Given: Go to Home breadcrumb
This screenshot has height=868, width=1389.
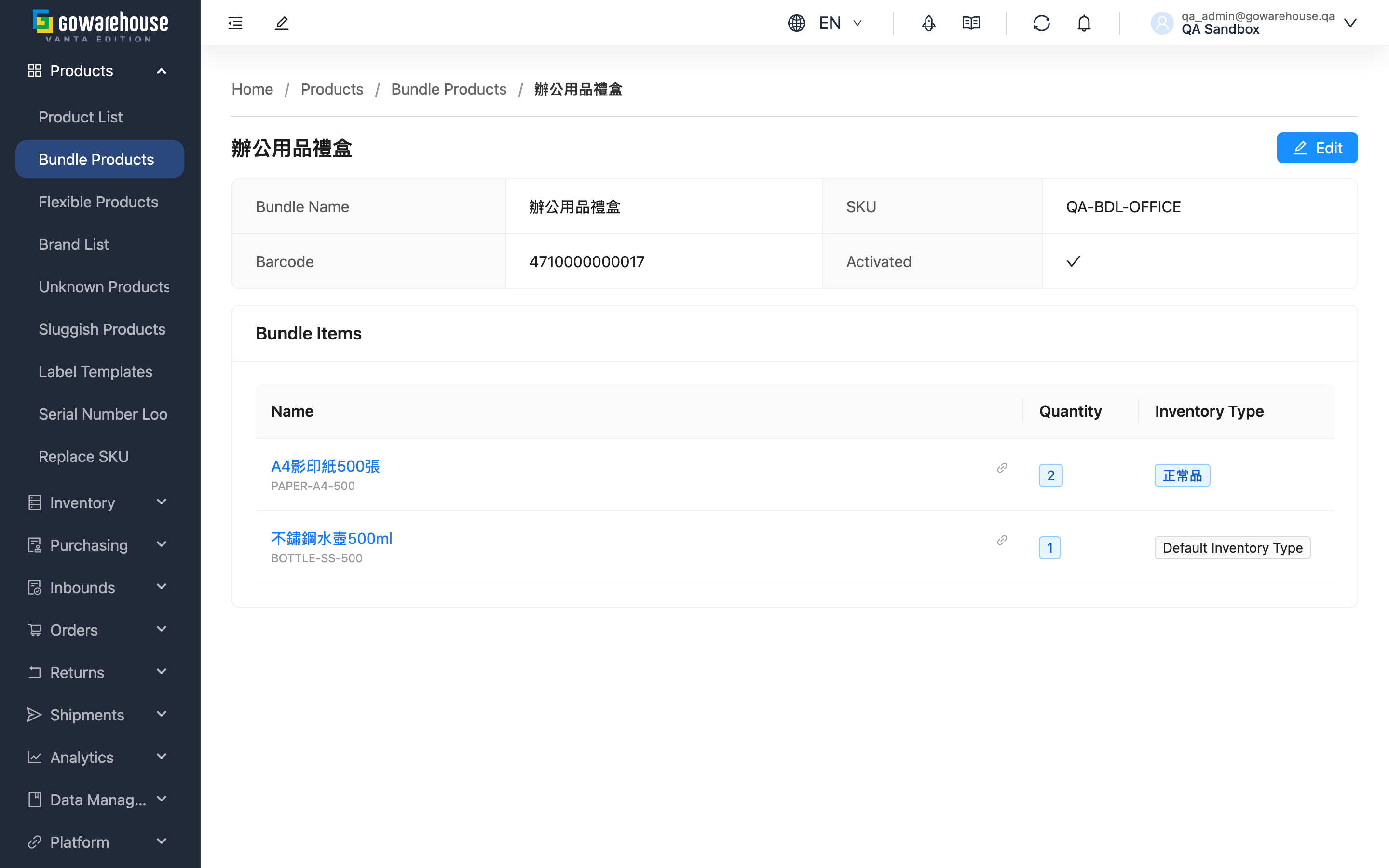Looking at the screenshot, I should [252, 89].
